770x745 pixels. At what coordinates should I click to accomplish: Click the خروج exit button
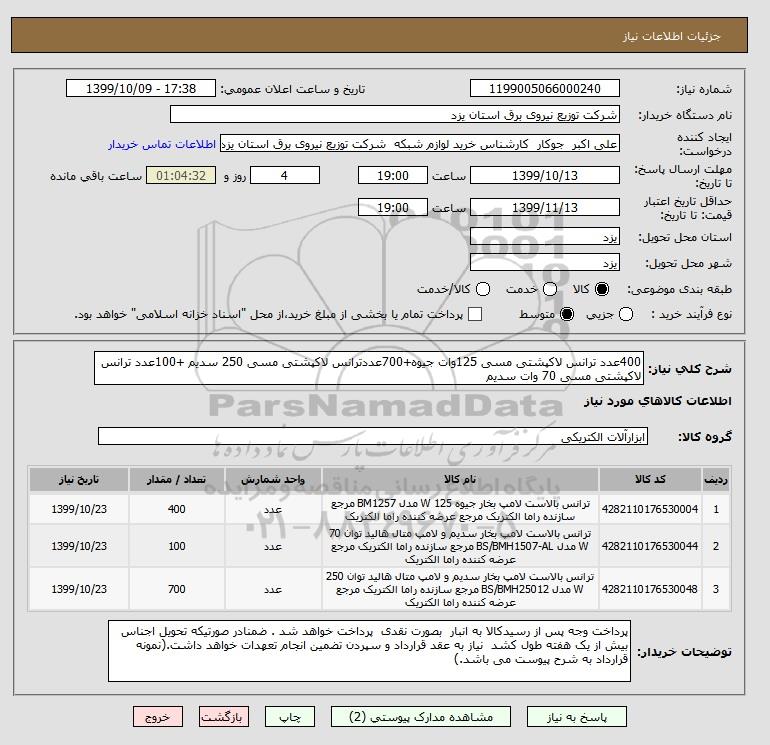[x=158, y=717]
